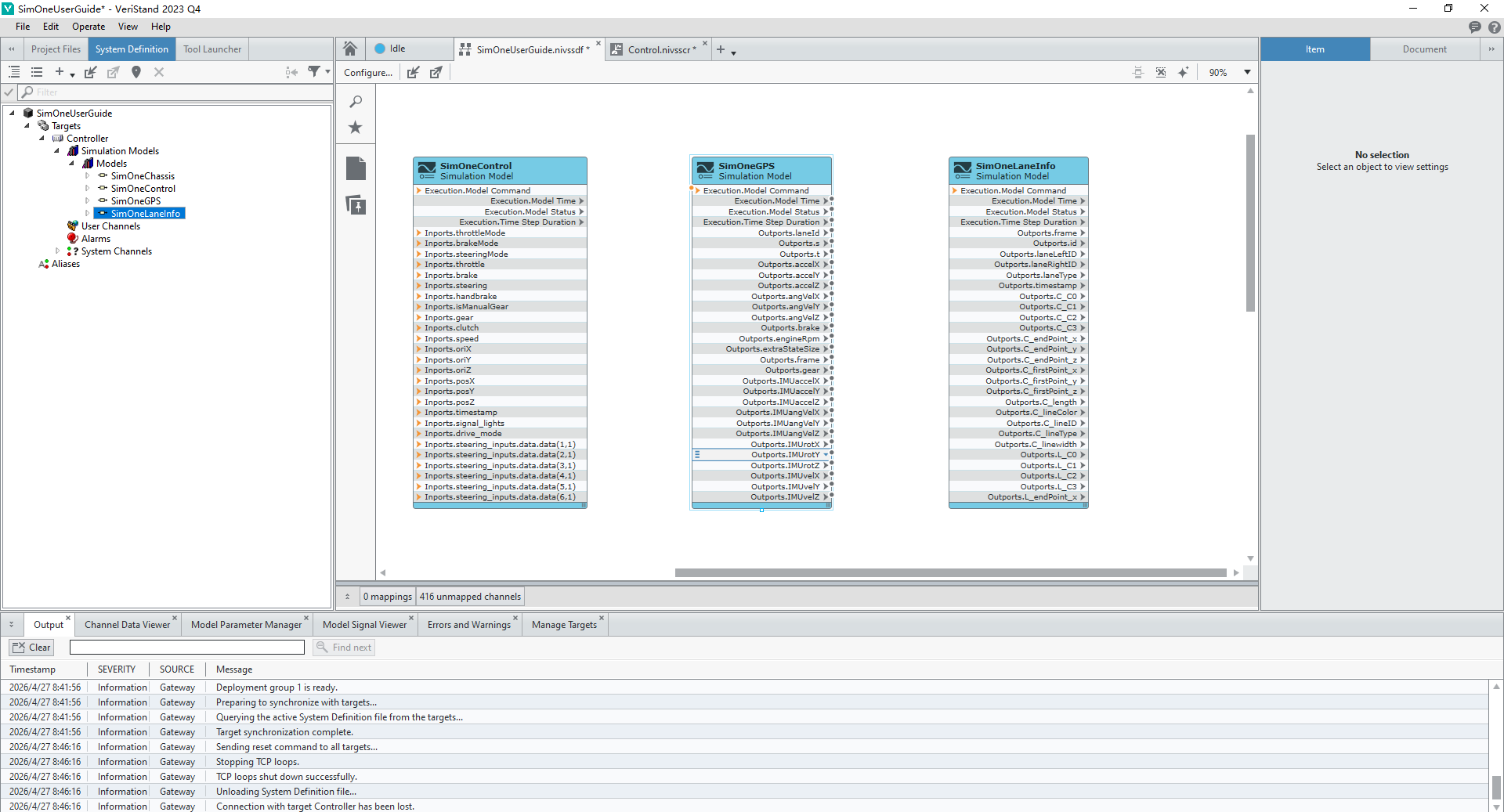Click the sync-selection arrows icon left of the funnel
Viewport: 1504px width, 812px height.
pyautogui.click(x=291, y=72)
